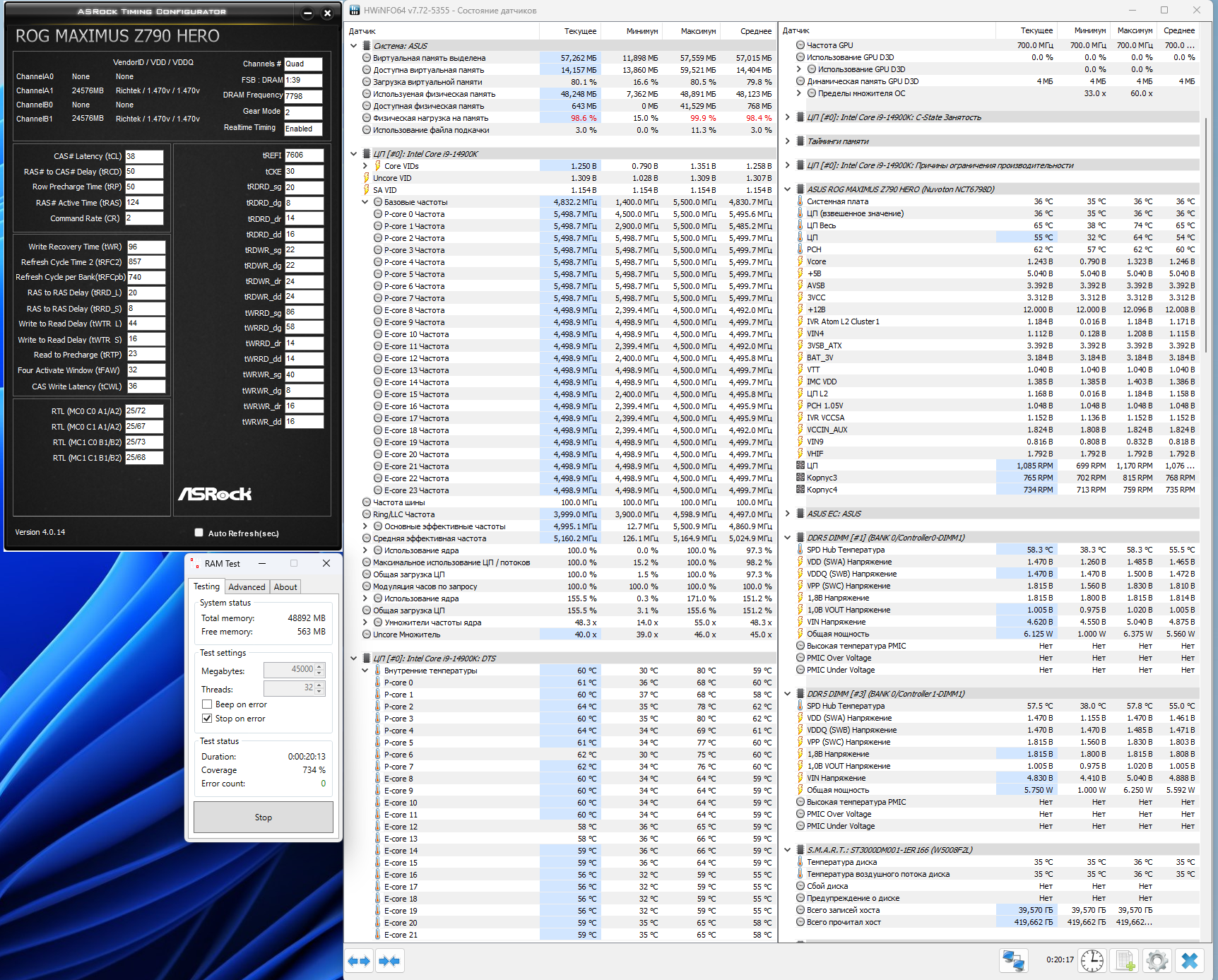The width and height of the screenshot is (1218, 980).
Task: Collapse the Внутренние температуры node
Action: click(365, 671)
